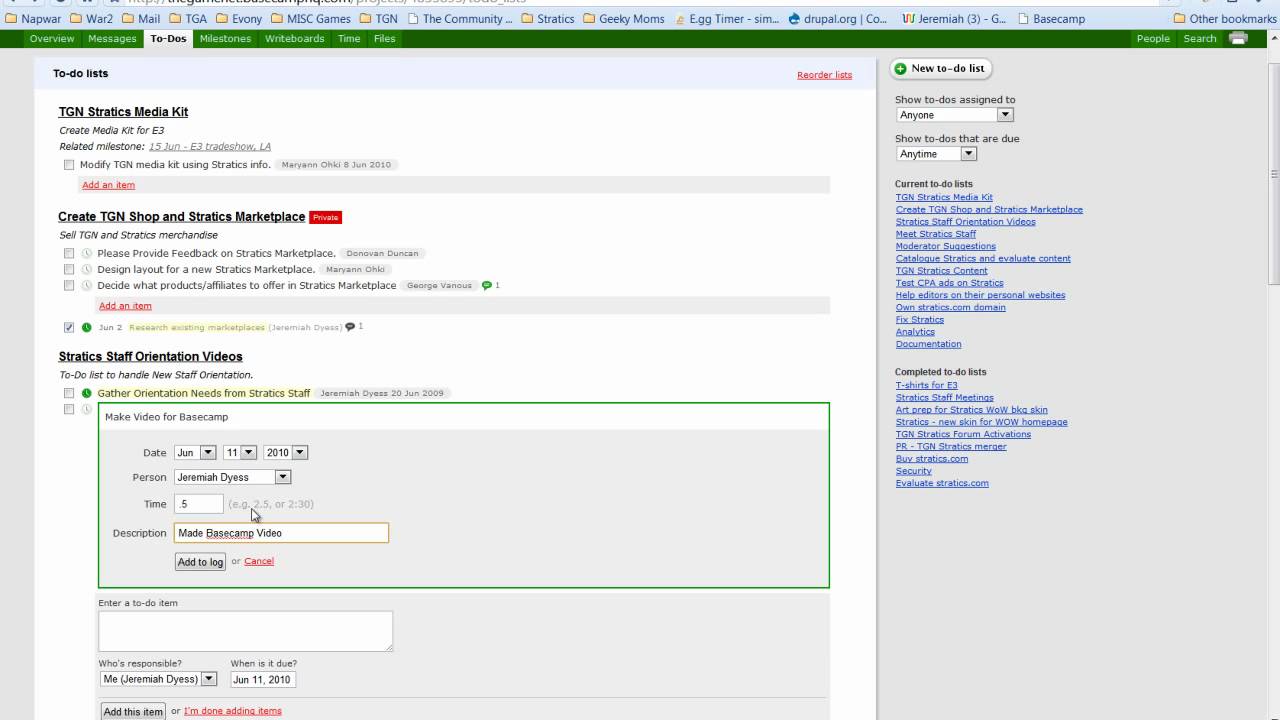Viewport: 1280px width, 720px height.
Task: Click the Time input field showing .5
Action: [199, 504]
